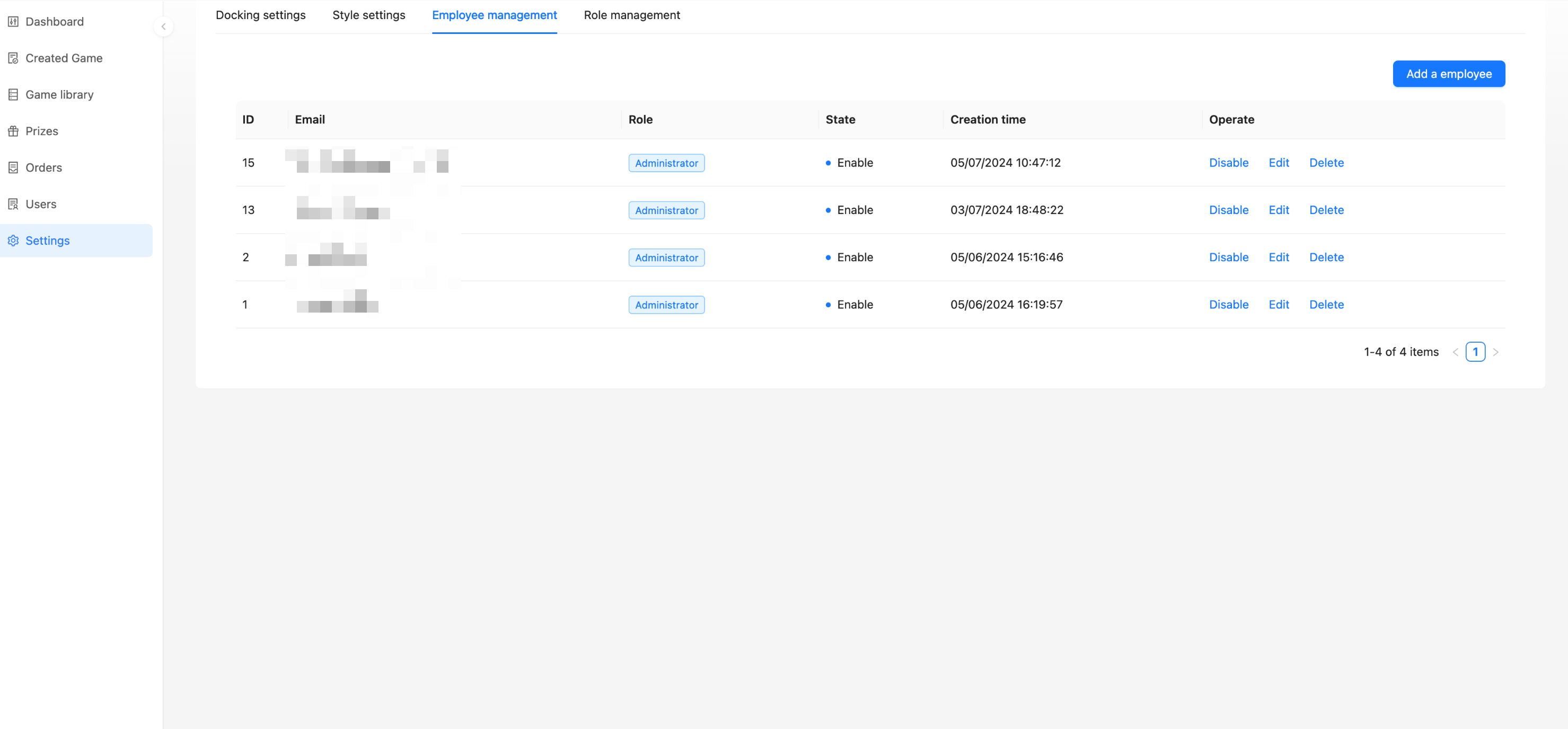Screen dimensions: 1568x729
Task: Disable the employee with ID 1
Action: coord(1228,304)
